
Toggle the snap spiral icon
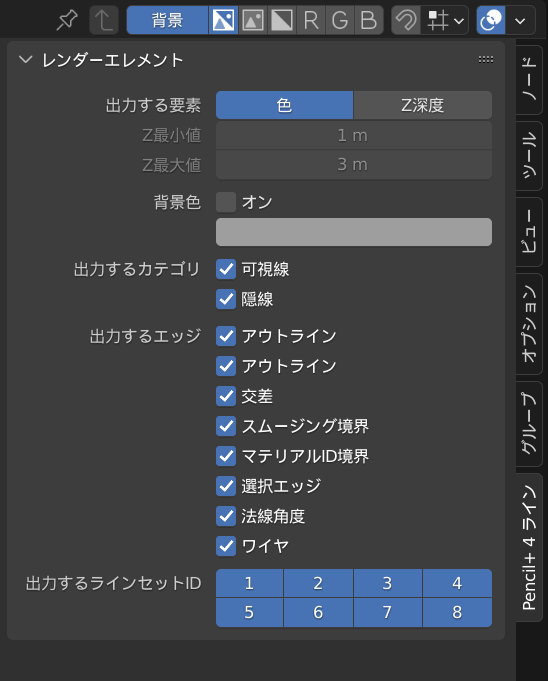coord(406,20)
